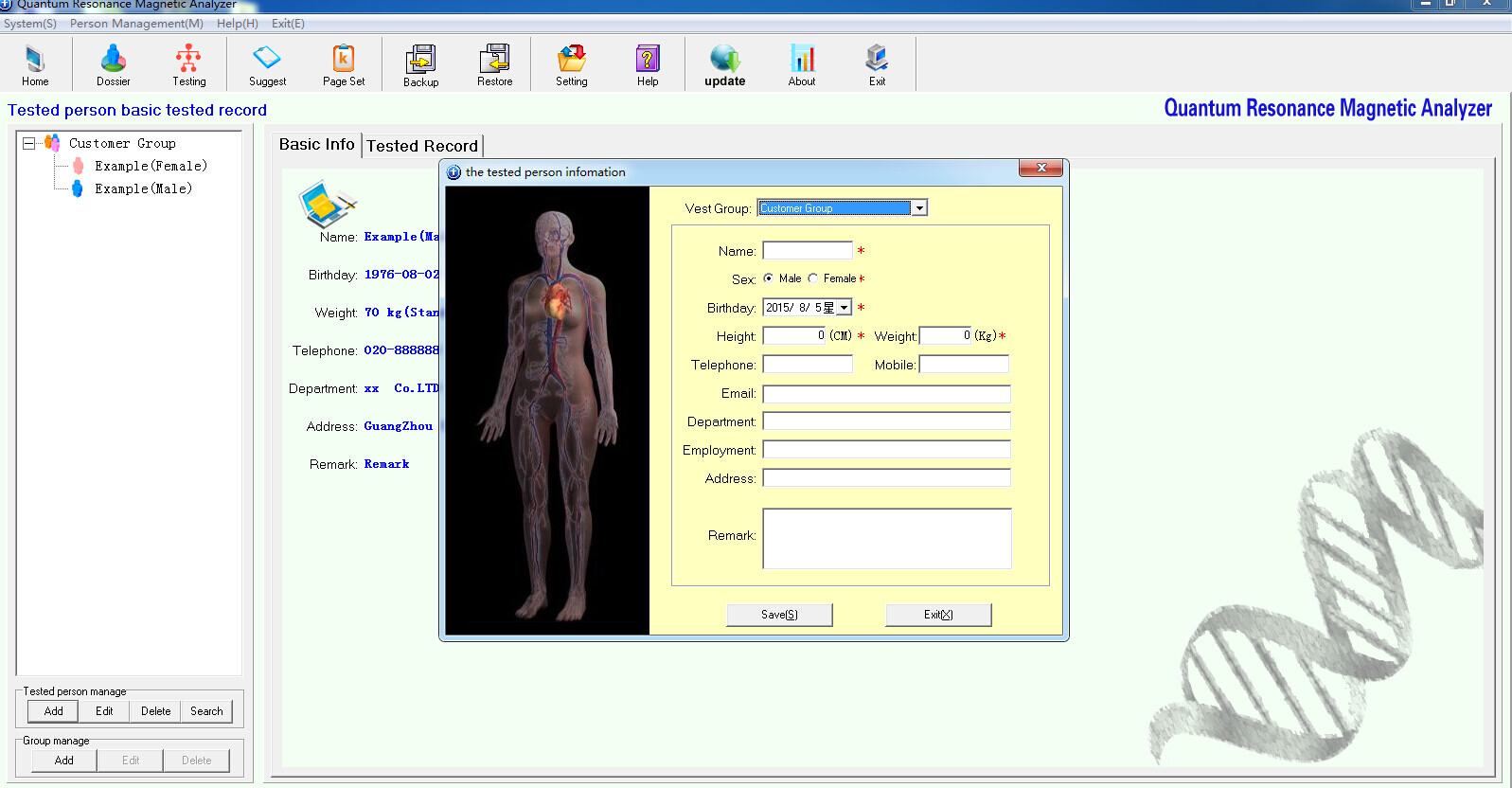Screen dimensions: 1512x788
Task: Switch to the Tested Record tab
Action: (422, 146)
